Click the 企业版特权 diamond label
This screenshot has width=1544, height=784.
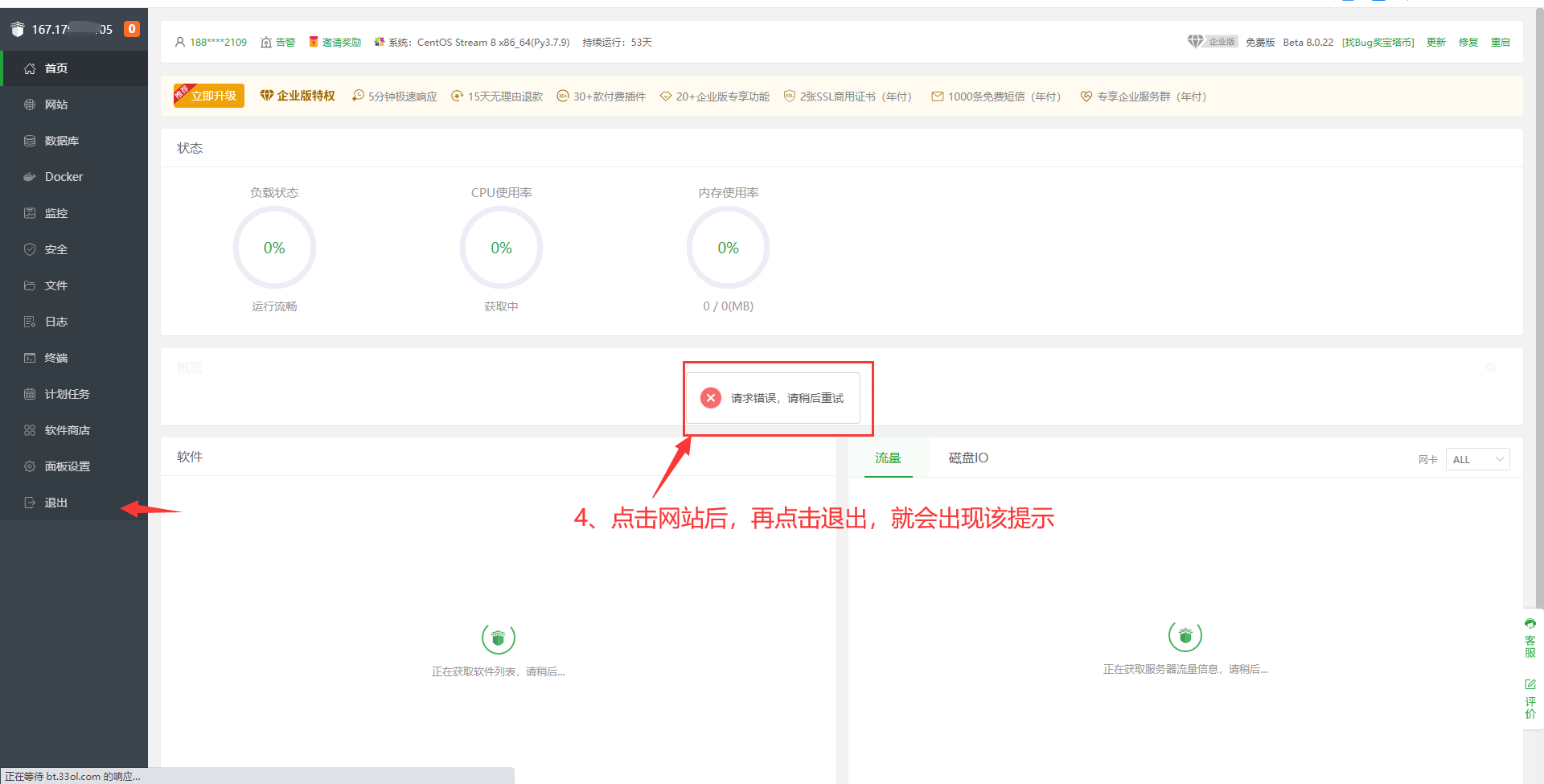(x=298, y=96)
